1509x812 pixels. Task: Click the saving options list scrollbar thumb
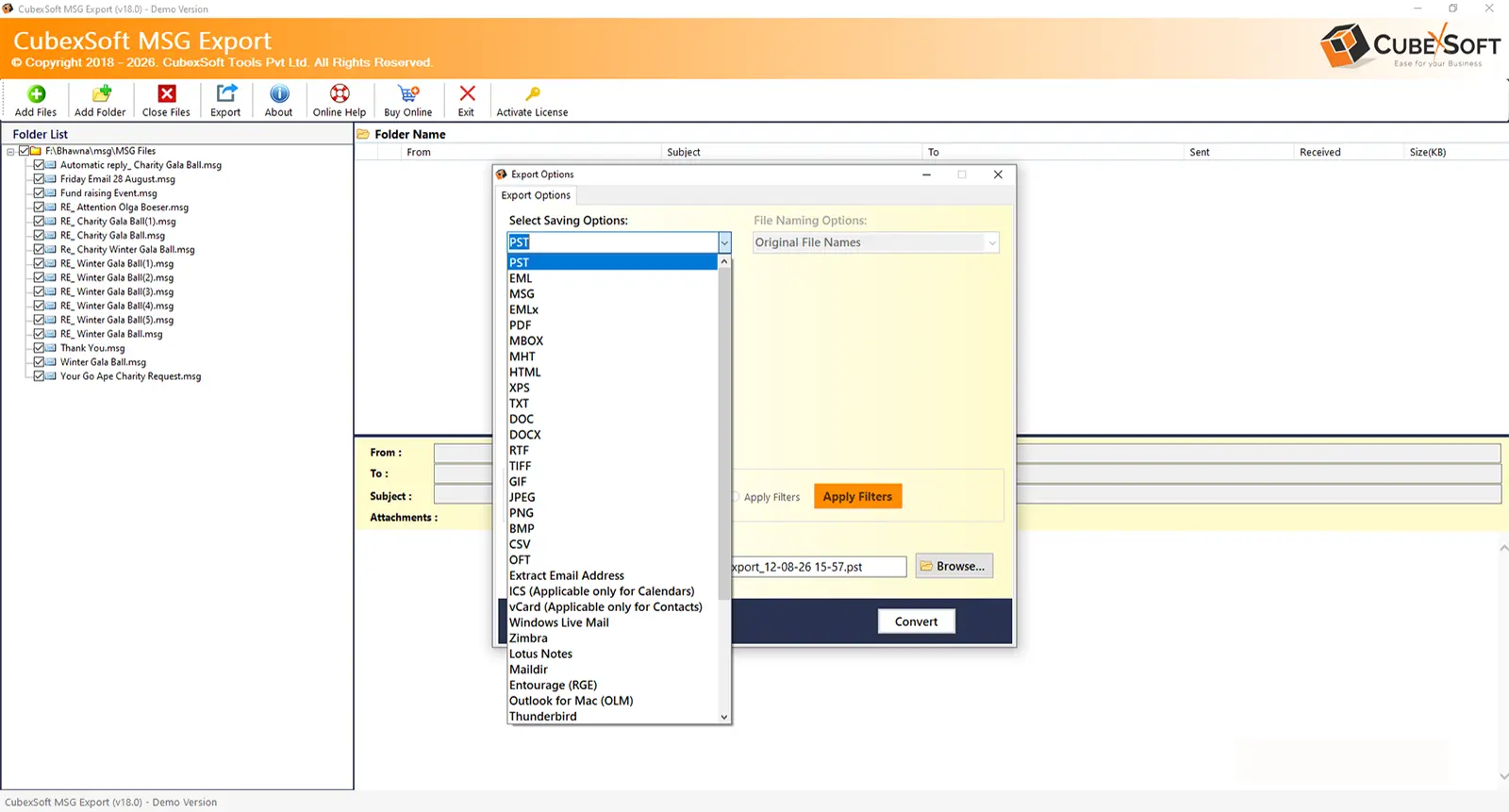click(724, 434)
